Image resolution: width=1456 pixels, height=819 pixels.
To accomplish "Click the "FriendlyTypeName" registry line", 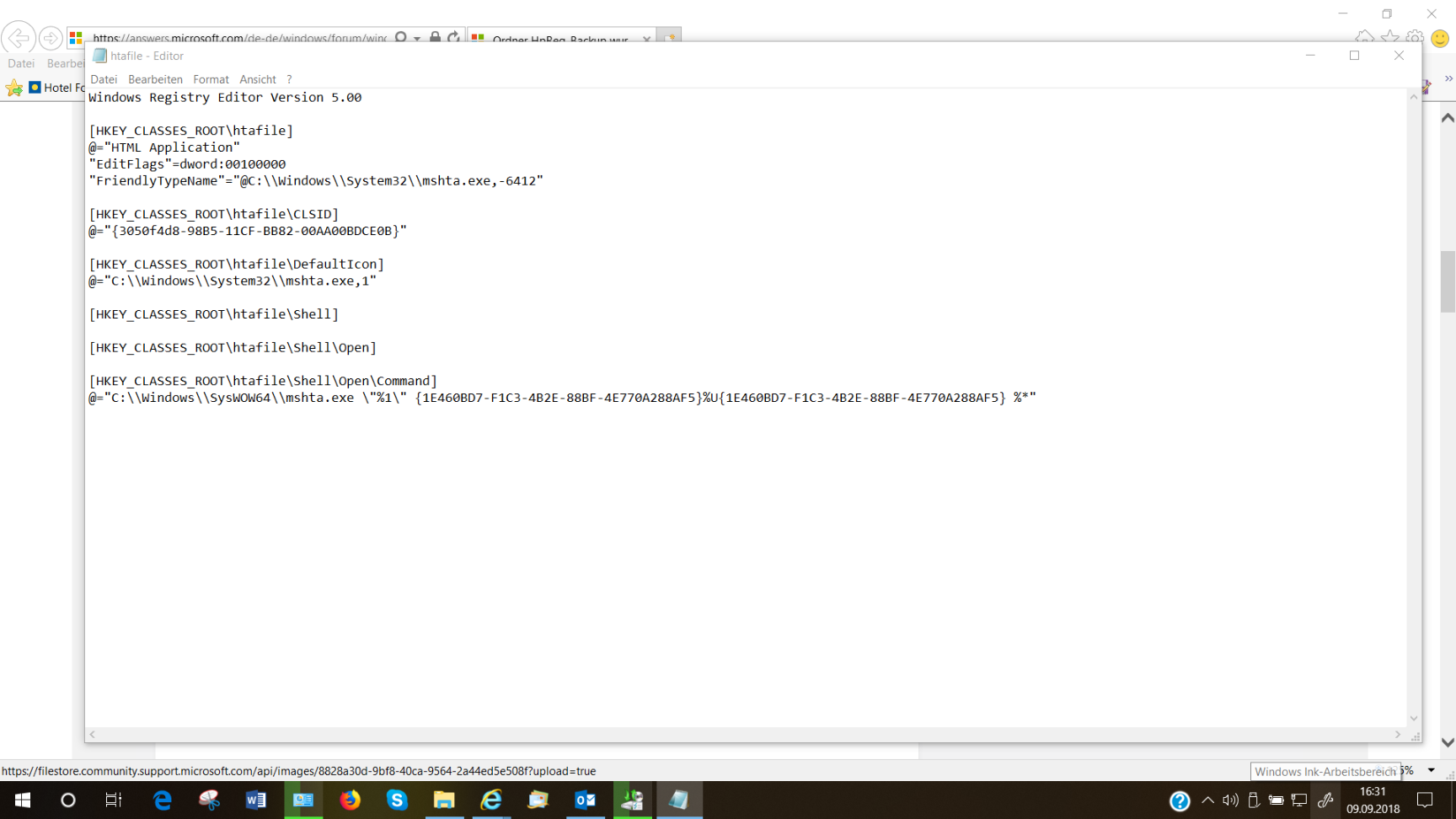I will [x=316, y=181].
